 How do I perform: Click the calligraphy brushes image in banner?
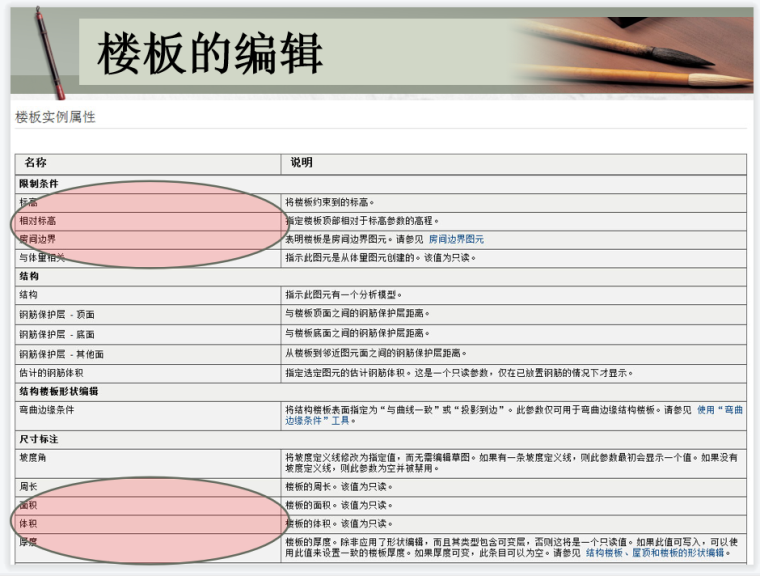[x=640, y=52]
